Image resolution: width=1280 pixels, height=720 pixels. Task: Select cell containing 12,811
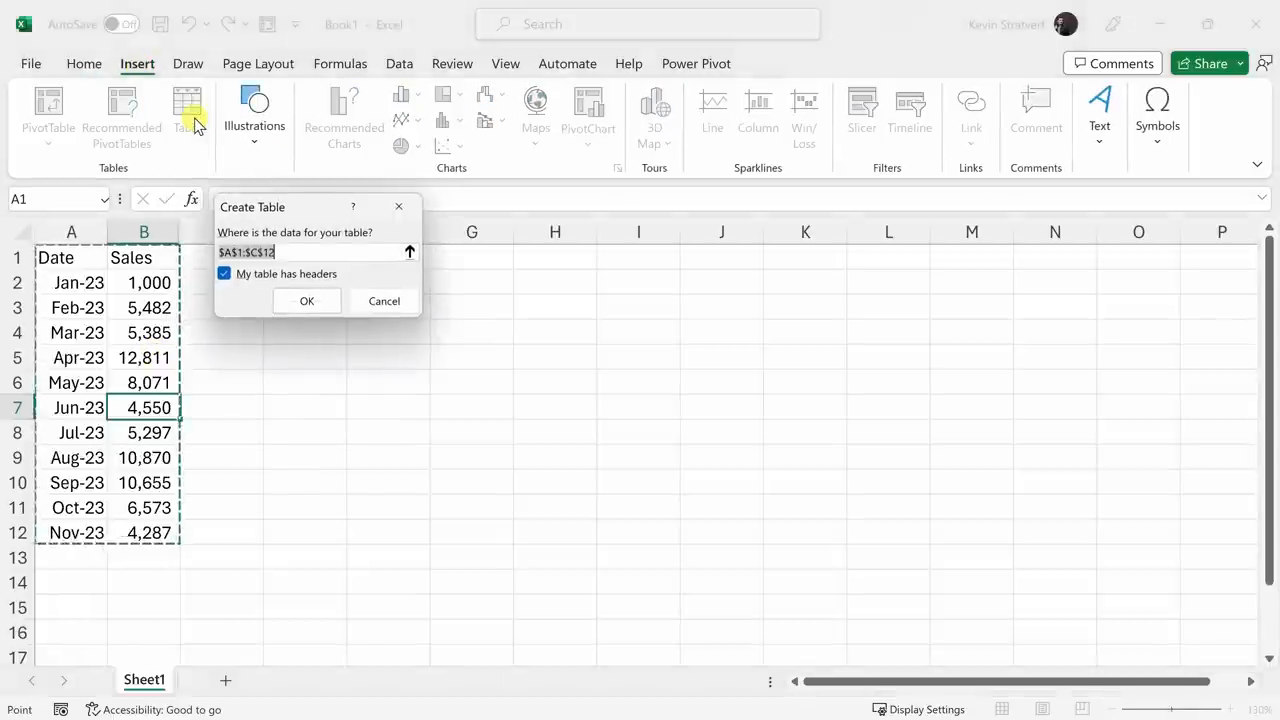(x=144, y=358)
